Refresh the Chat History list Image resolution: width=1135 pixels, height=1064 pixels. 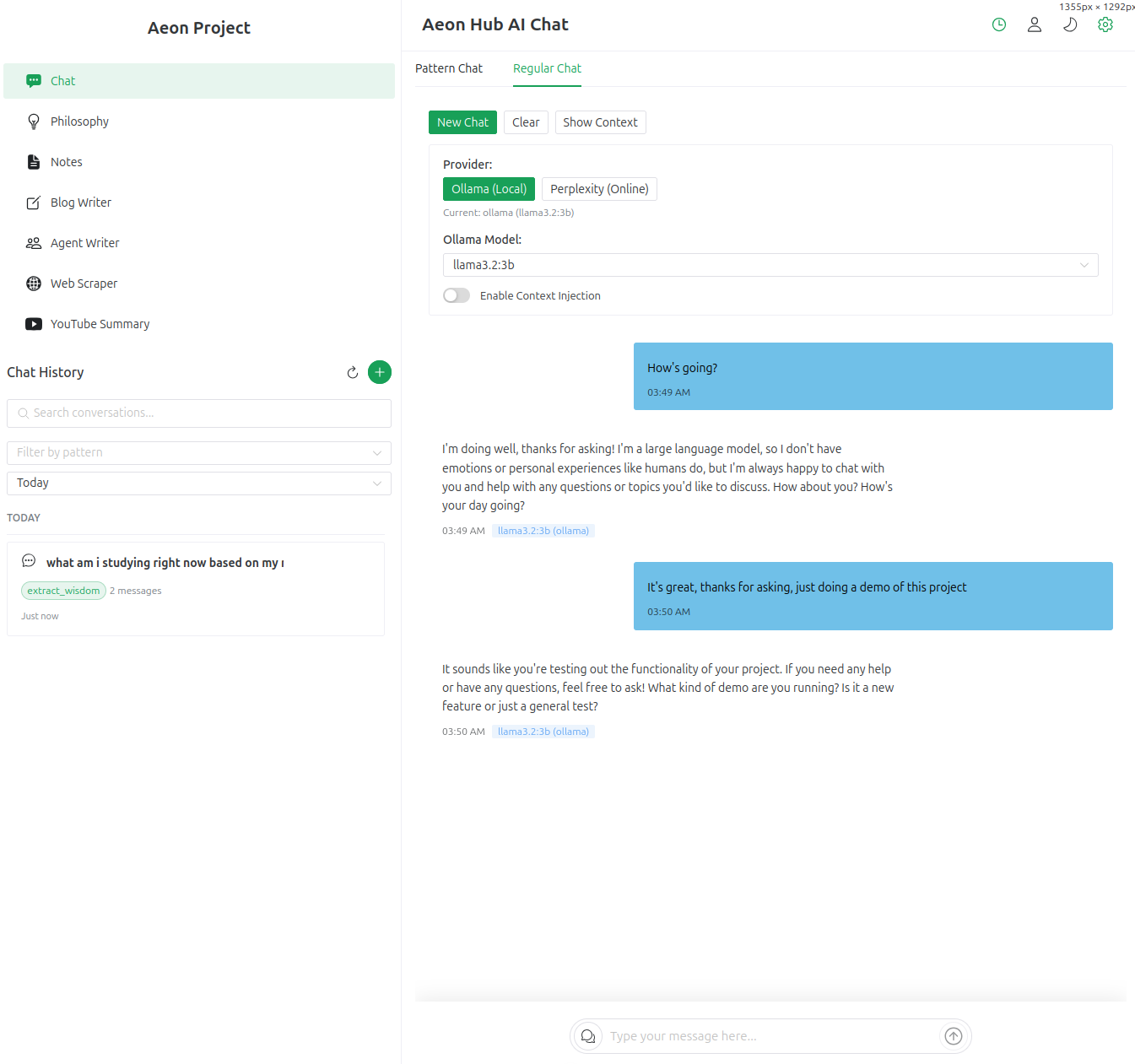352,372
